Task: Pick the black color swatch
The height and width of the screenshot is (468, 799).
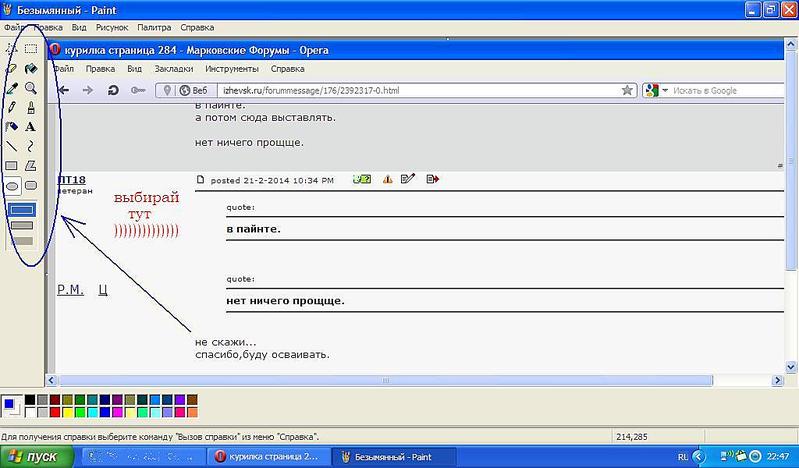Action: (x=30, y=400)
